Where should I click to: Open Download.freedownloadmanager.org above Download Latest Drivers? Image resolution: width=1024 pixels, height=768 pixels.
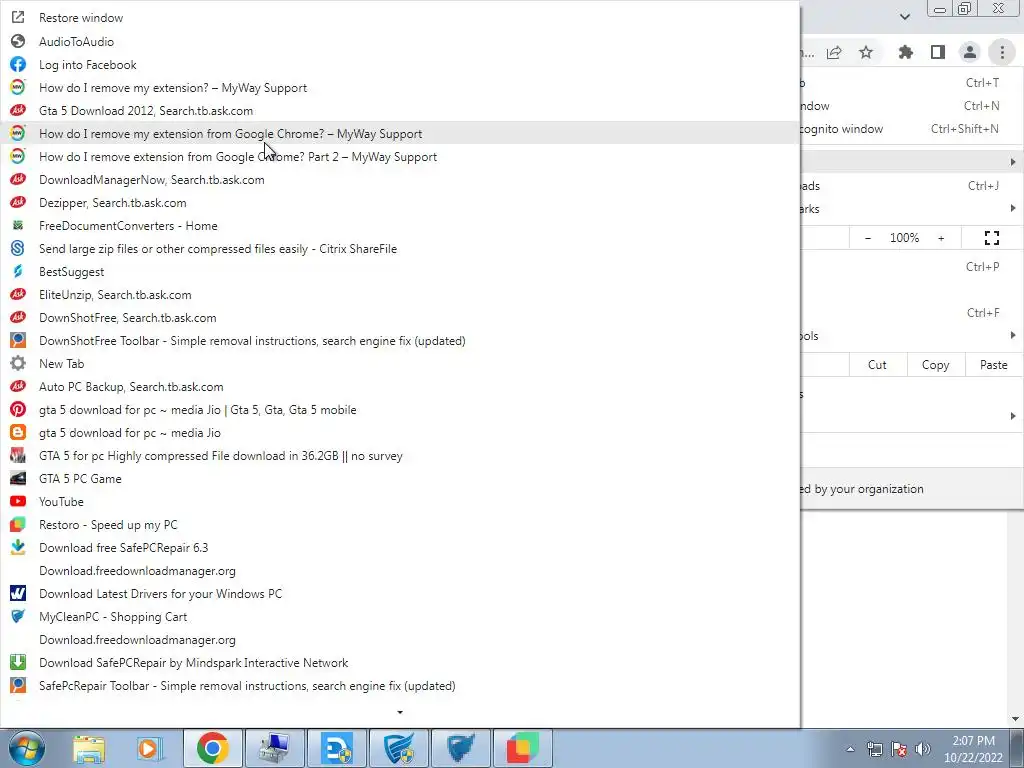point(400,571)
